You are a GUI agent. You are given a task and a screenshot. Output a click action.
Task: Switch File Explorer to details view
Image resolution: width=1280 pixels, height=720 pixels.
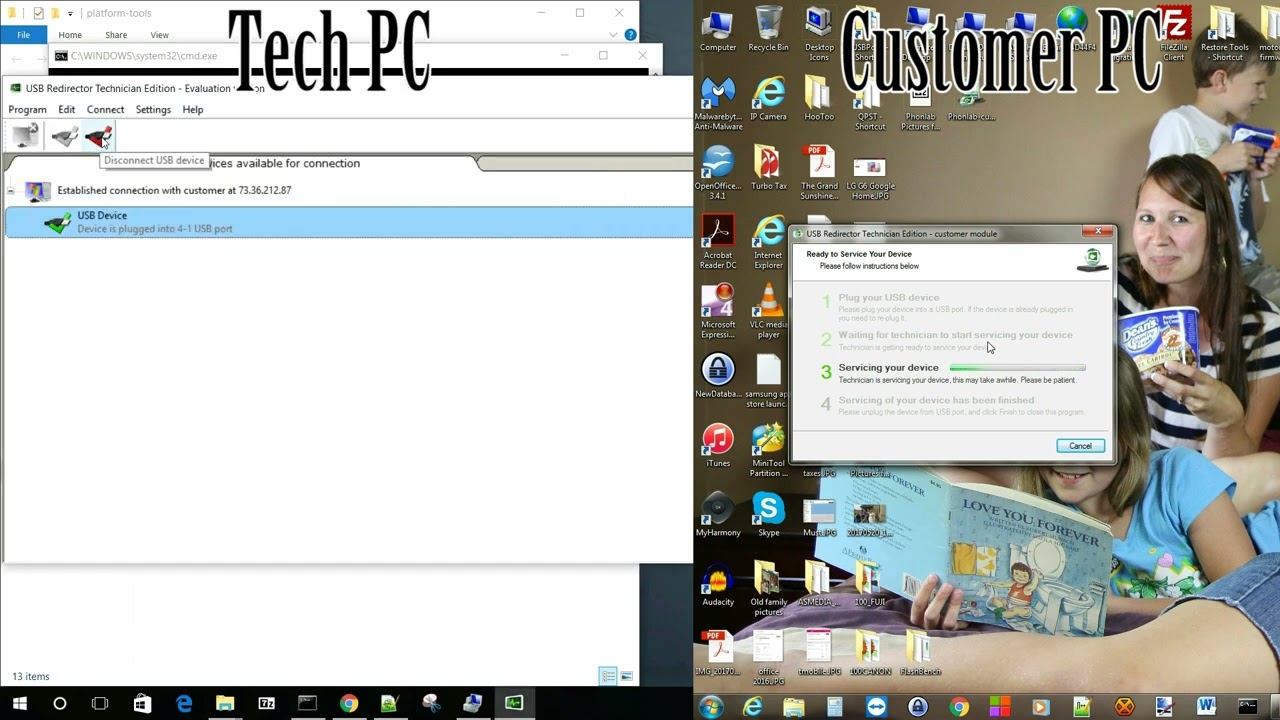pyautogui.click(x=607, y=677)
